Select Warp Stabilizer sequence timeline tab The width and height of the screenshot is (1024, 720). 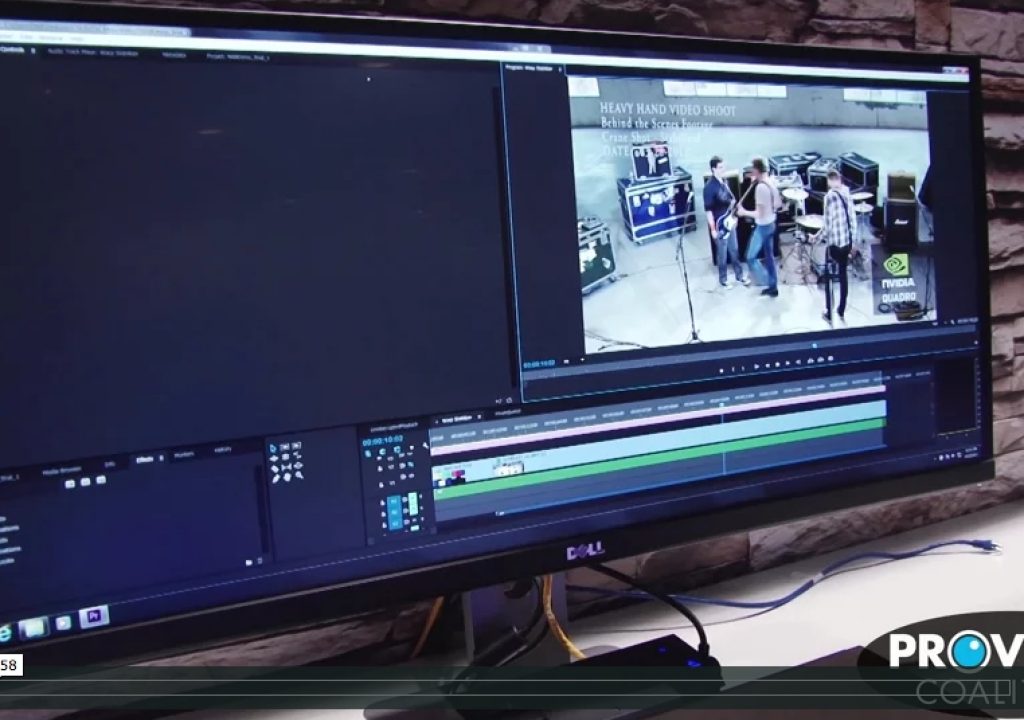tap(457, 418)
